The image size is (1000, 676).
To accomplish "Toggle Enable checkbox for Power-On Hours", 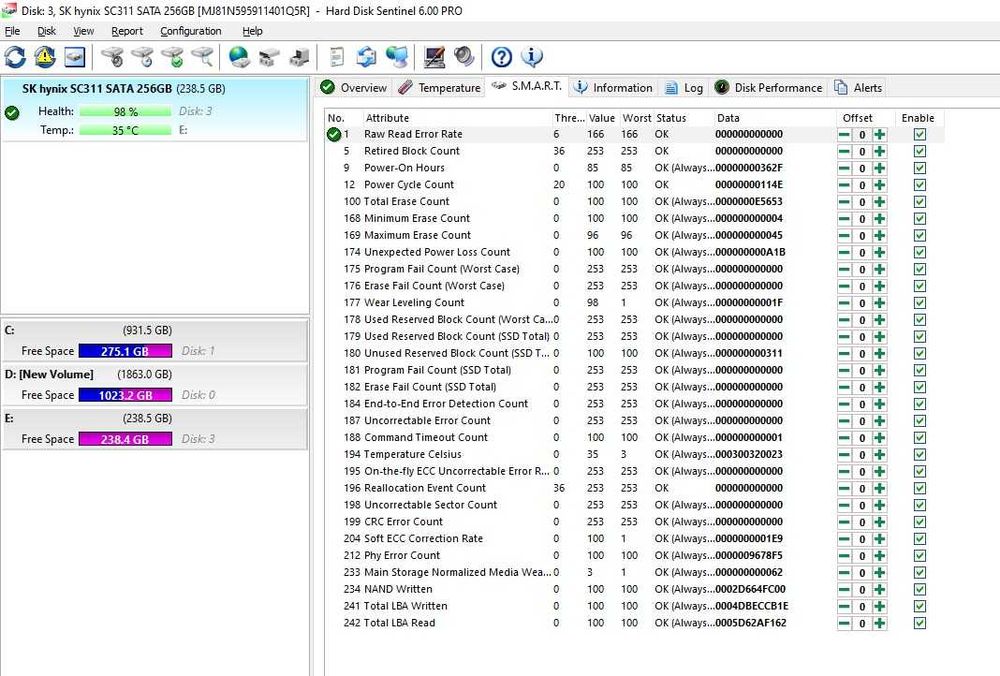I will 919,168.
